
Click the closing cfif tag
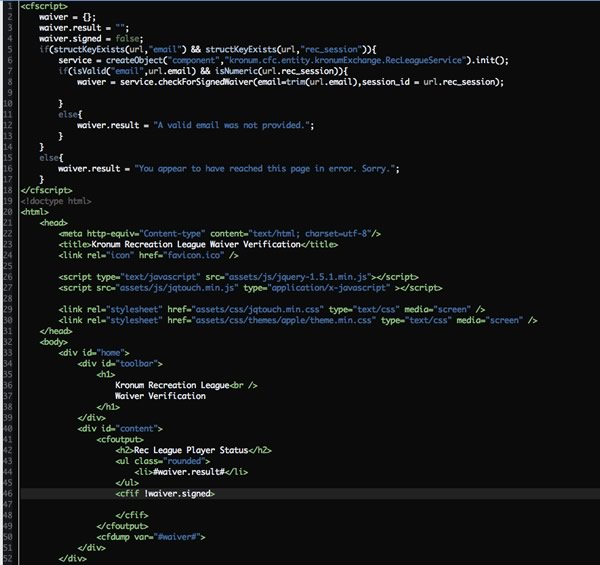(x=132, y=515)
